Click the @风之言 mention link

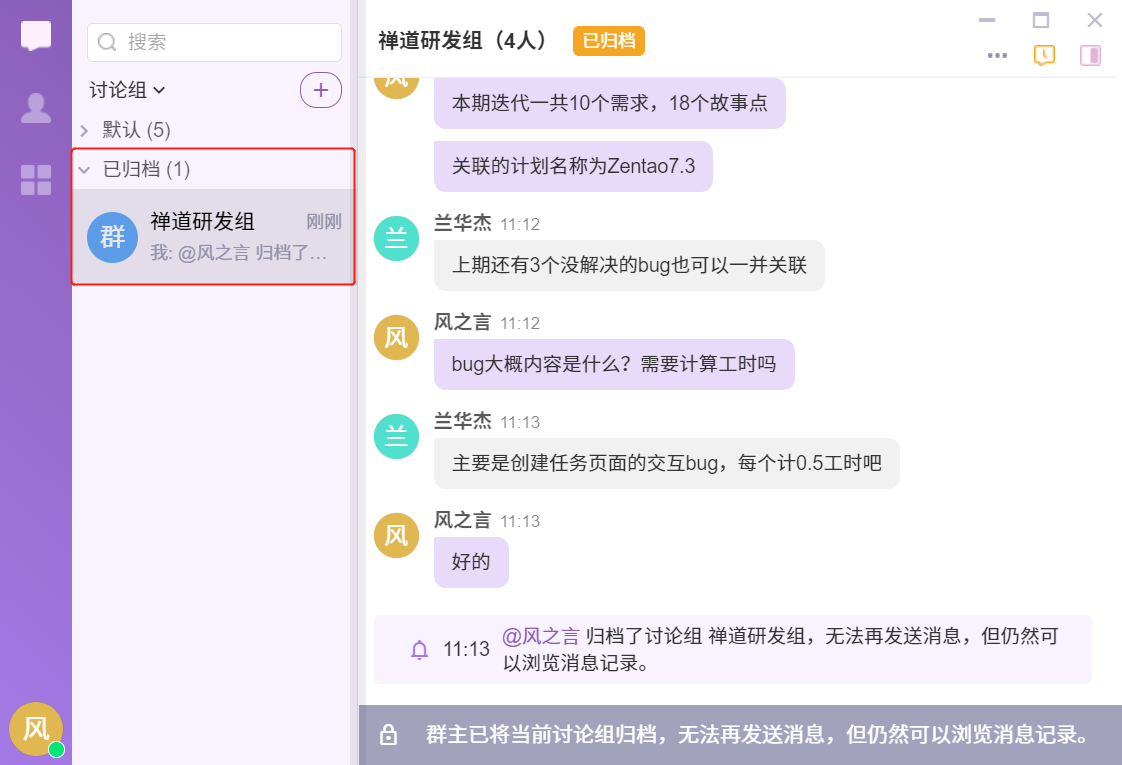(540, 636)
